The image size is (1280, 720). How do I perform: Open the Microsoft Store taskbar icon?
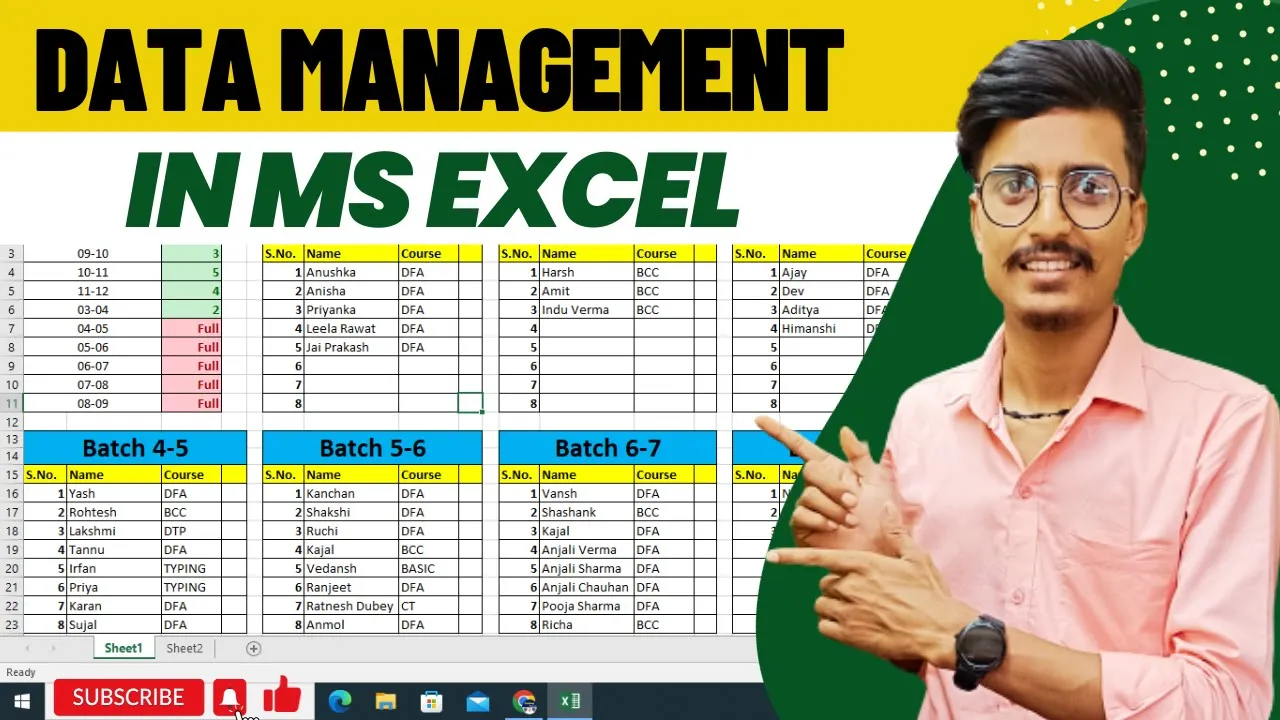432,701
